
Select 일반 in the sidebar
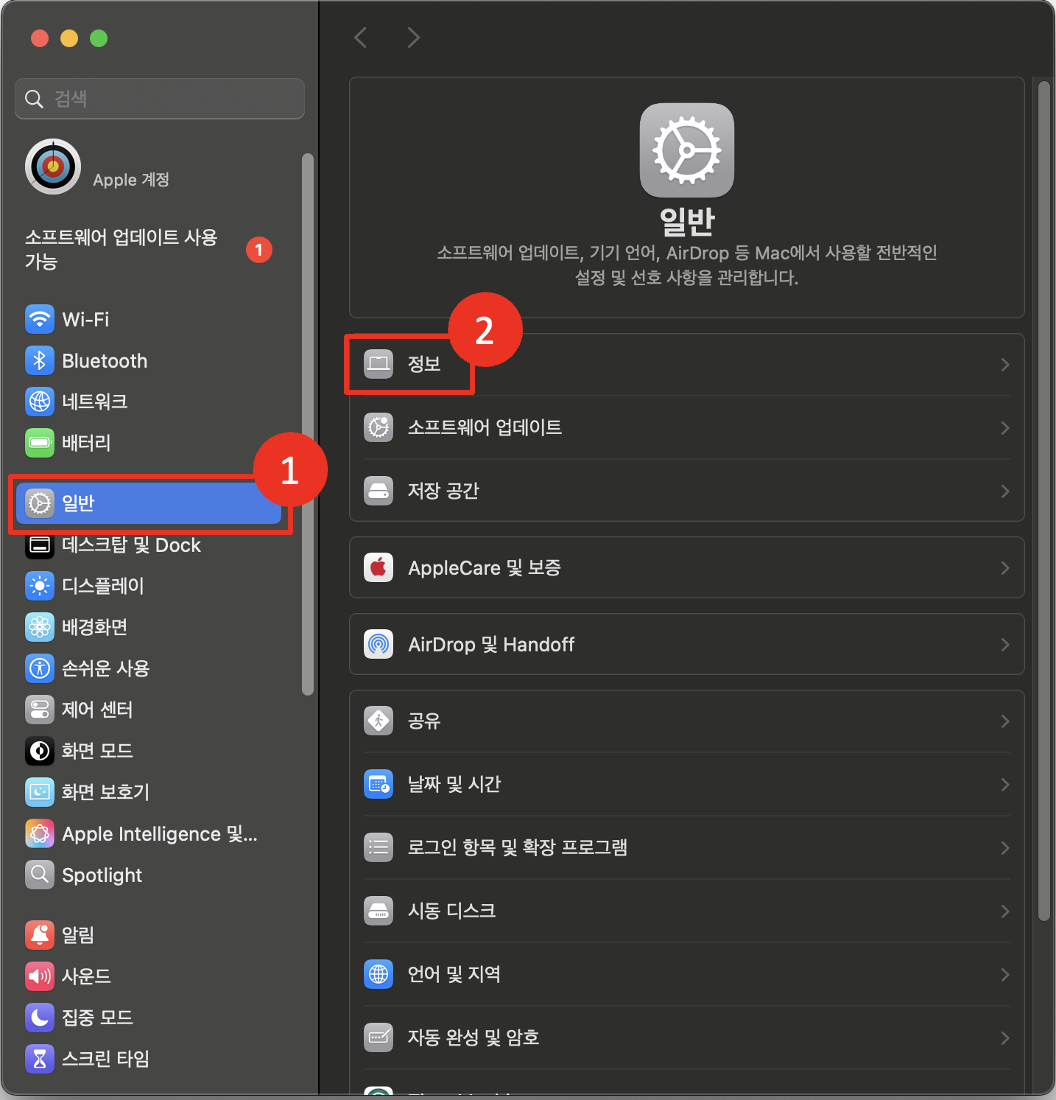coord(148,503)
